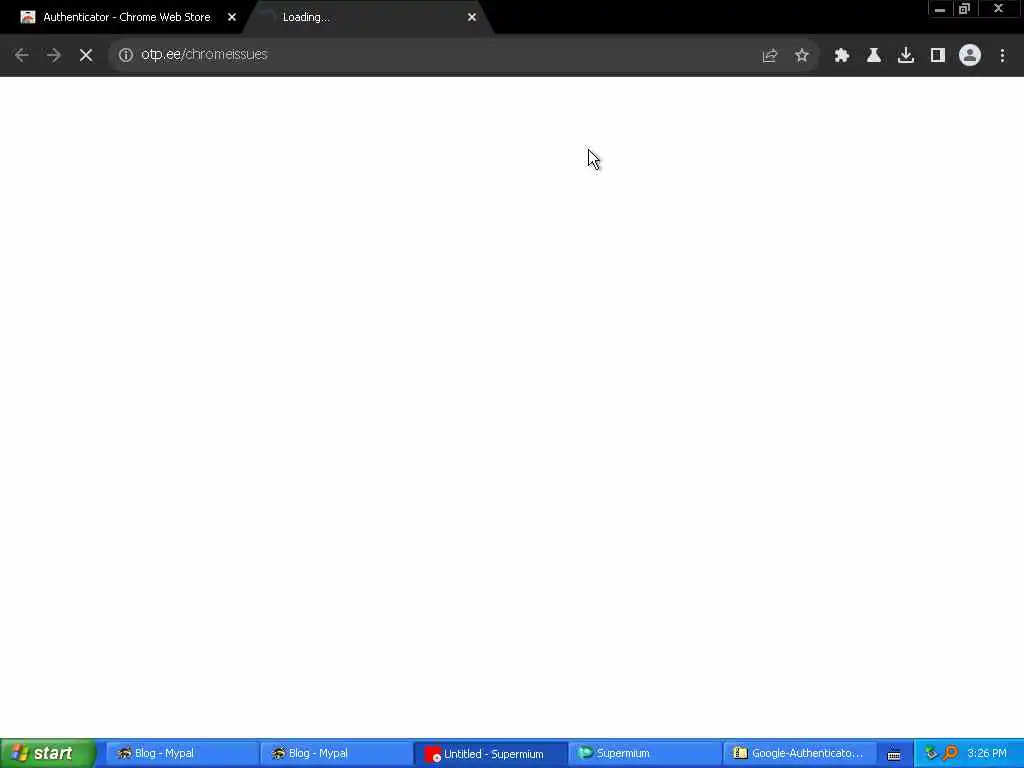
Task: Go forward to next page
Action: coord(54,55)
